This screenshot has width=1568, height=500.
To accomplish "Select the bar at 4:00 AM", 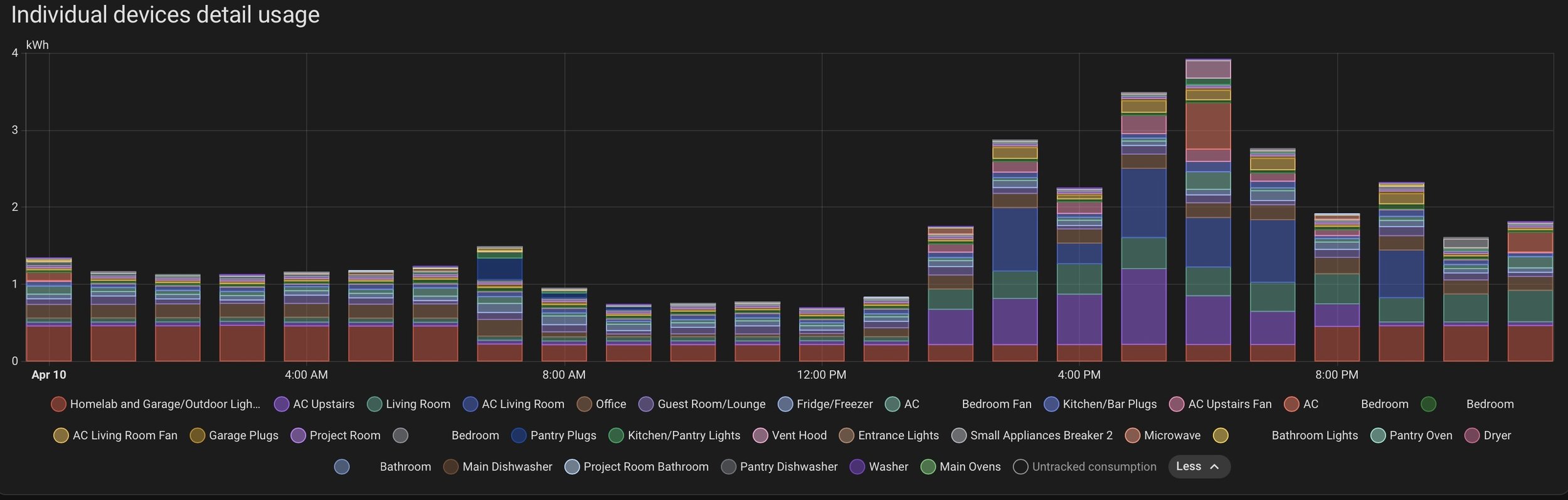I will [x=306, y=317].
